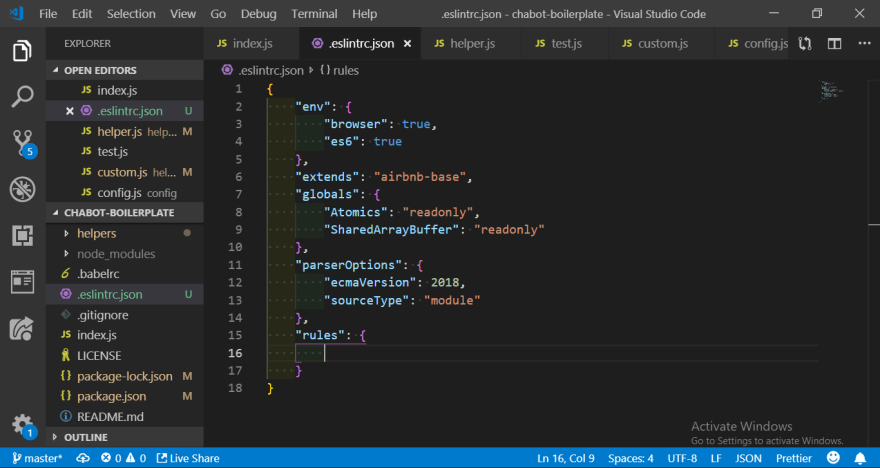880x468 pixels.
Task: Open the View menu
Action: 183,14
